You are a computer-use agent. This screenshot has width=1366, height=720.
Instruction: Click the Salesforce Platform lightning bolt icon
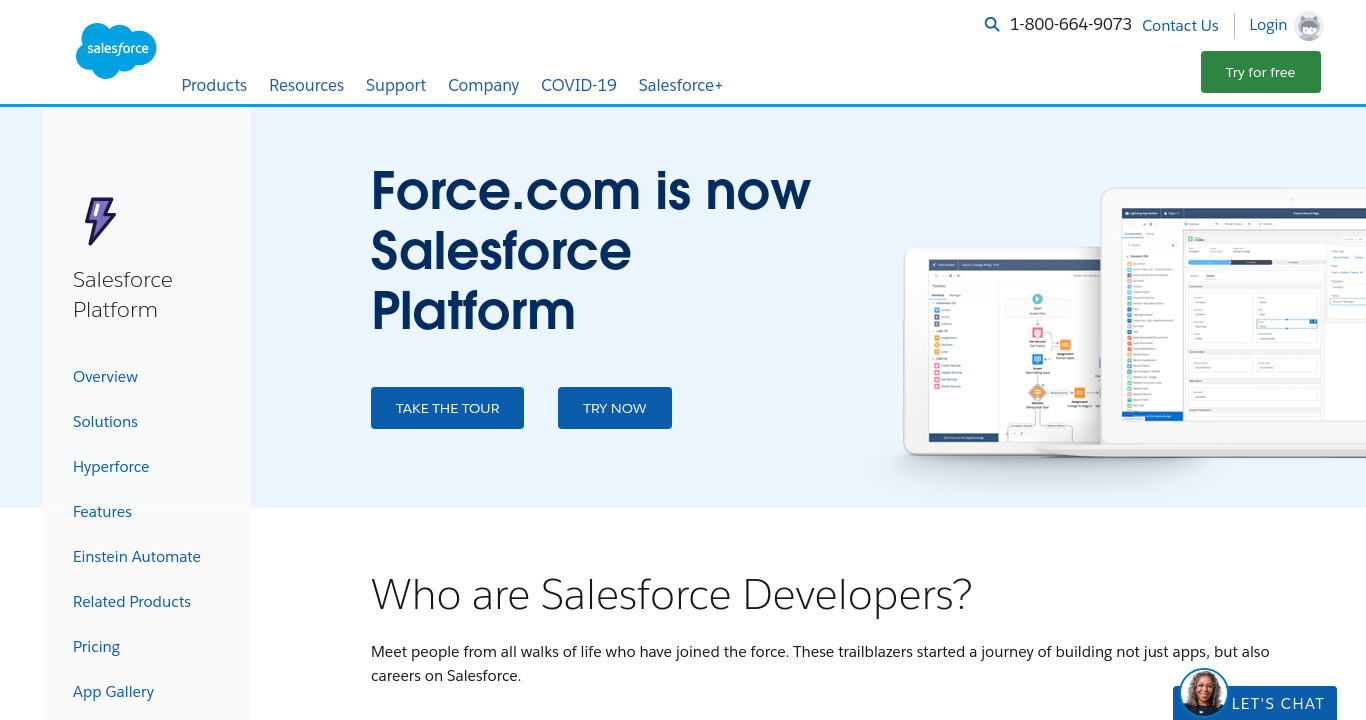[x=100, y=221]
